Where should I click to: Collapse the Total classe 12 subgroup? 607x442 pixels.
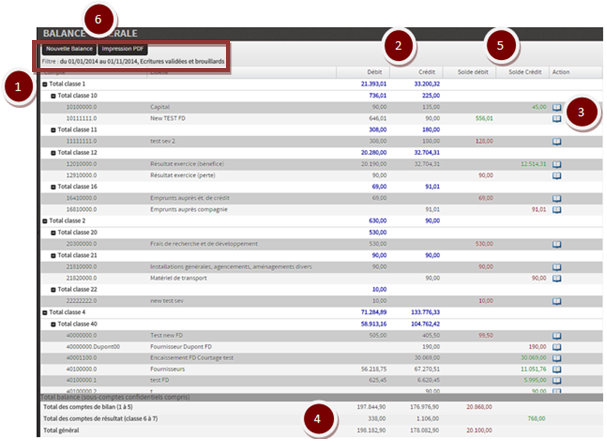(x=53, y=152)
